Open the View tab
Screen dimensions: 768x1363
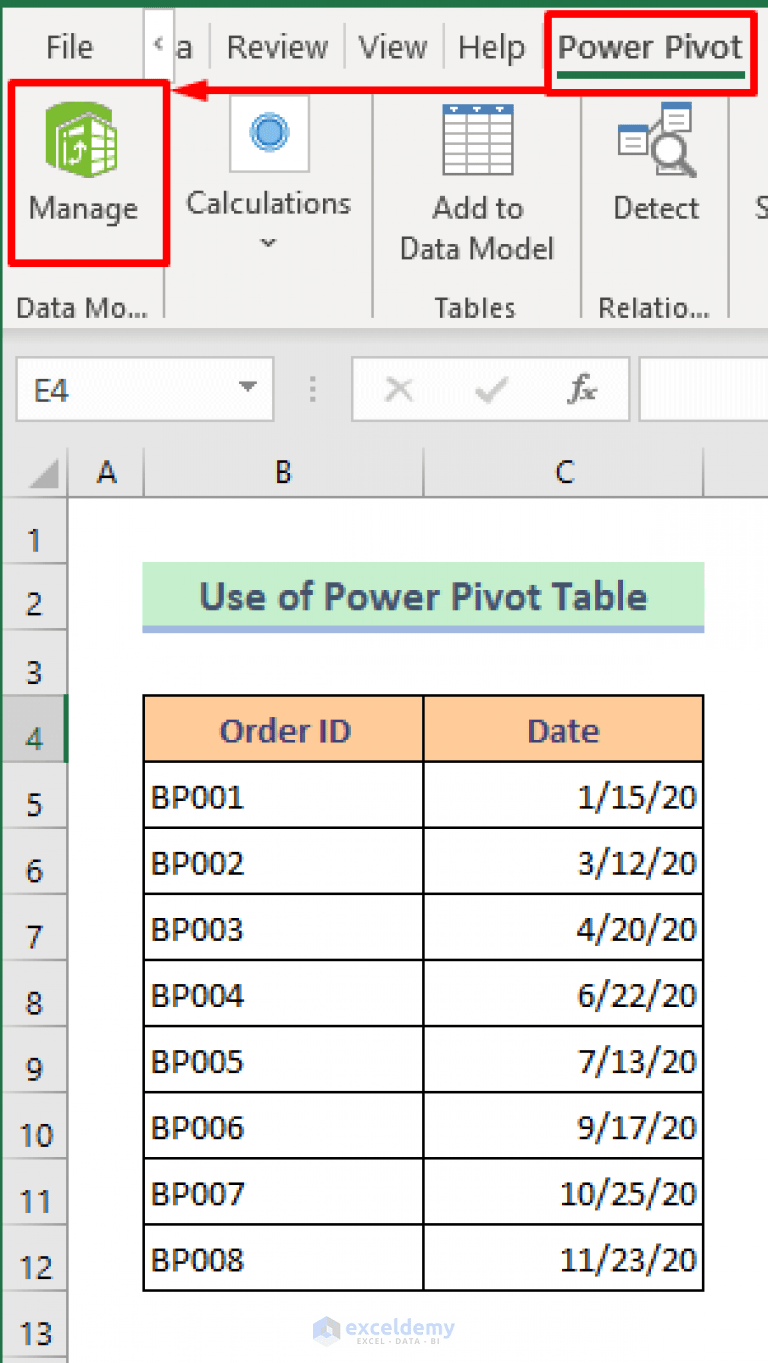coord(392,46)
